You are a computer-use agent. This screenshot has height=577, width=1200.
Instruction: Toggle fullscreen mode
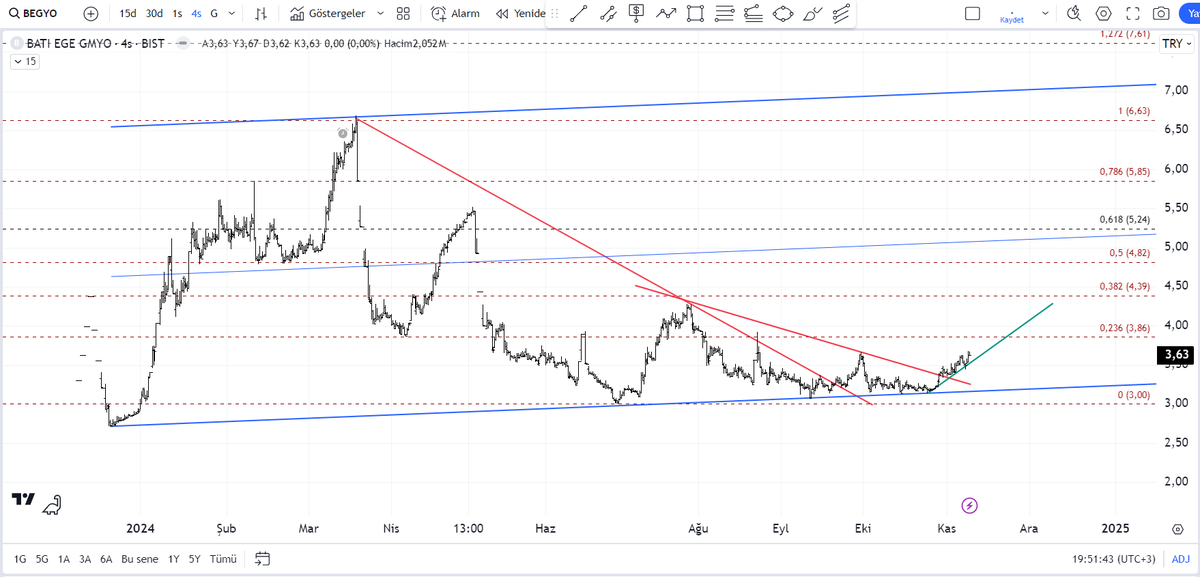[x=1133, y=14]
